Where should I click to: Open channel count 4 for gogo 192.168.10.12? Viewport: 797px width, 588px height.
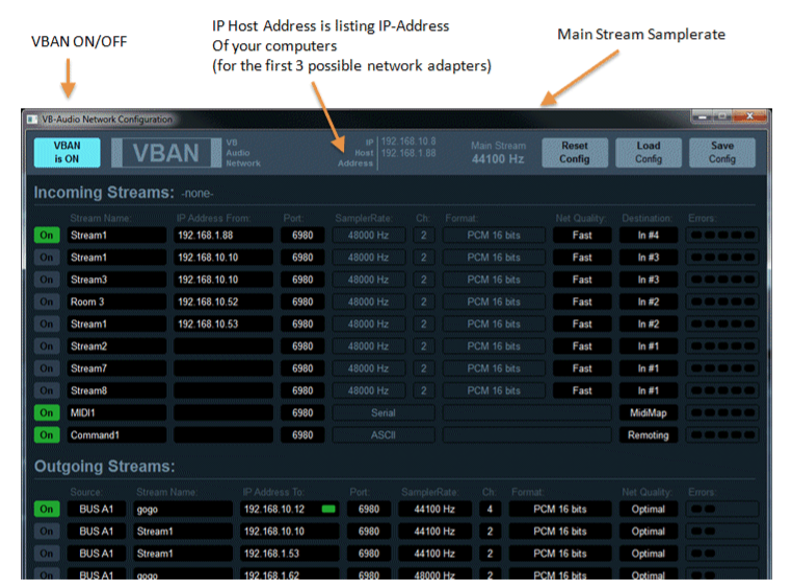pos(490,509)
